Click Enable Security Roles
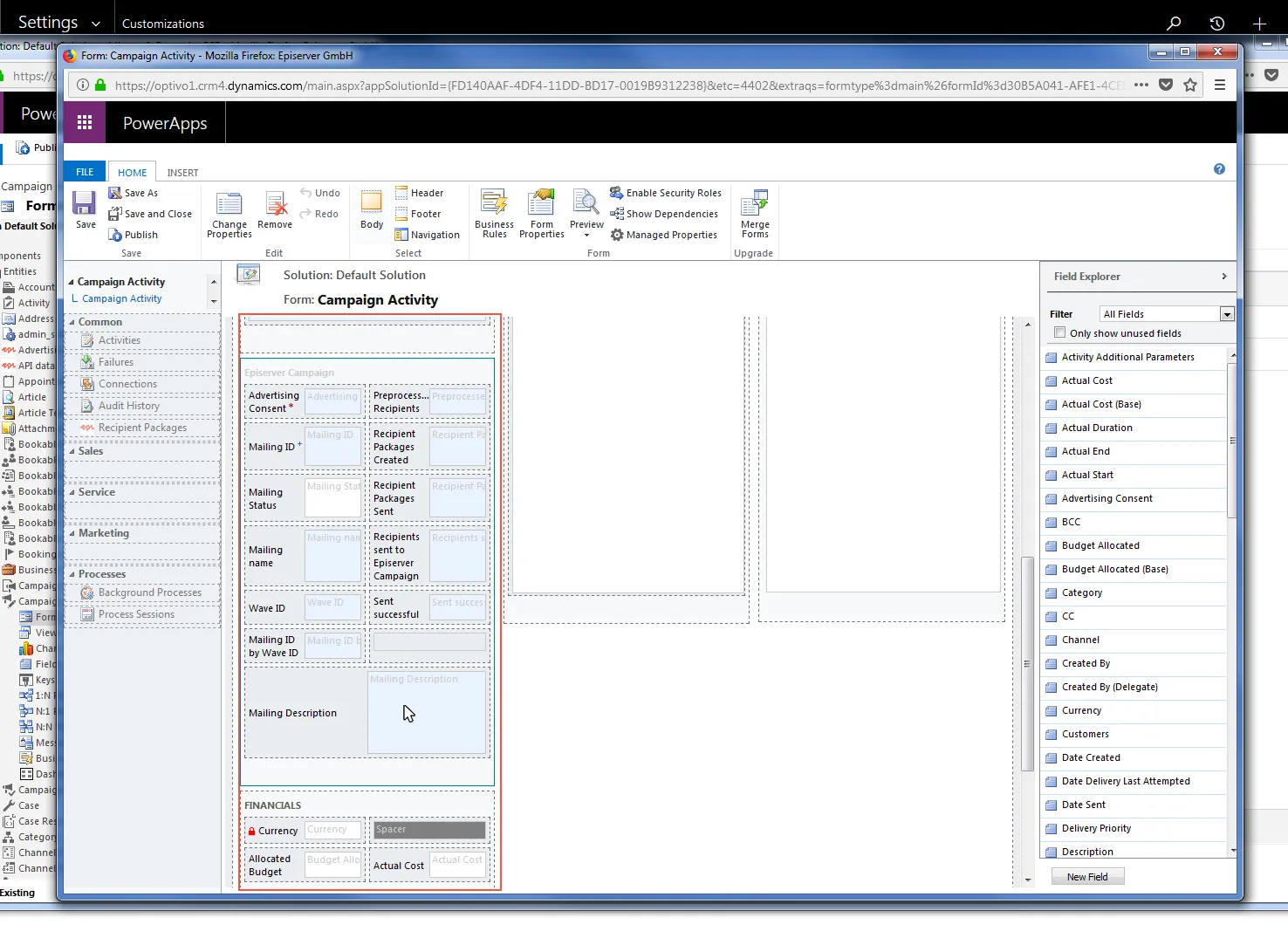This screenshot has height=945, width=1288. pyautogui.click(x=666, y=193)
